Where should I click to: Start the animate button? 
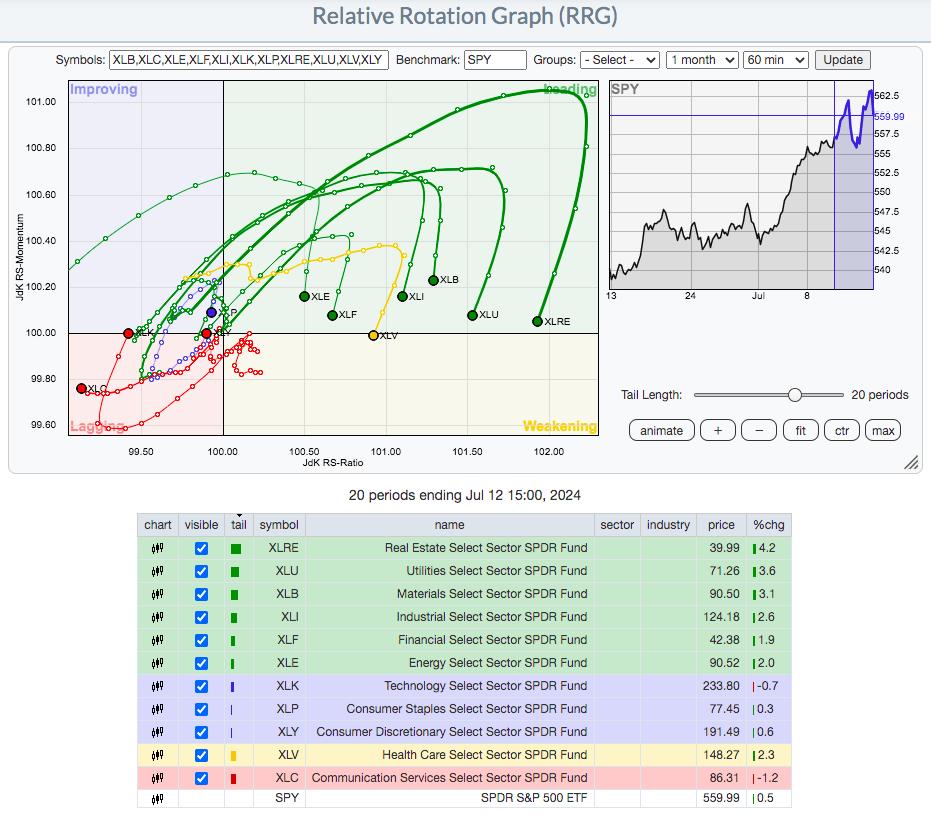tap(662, 430)
